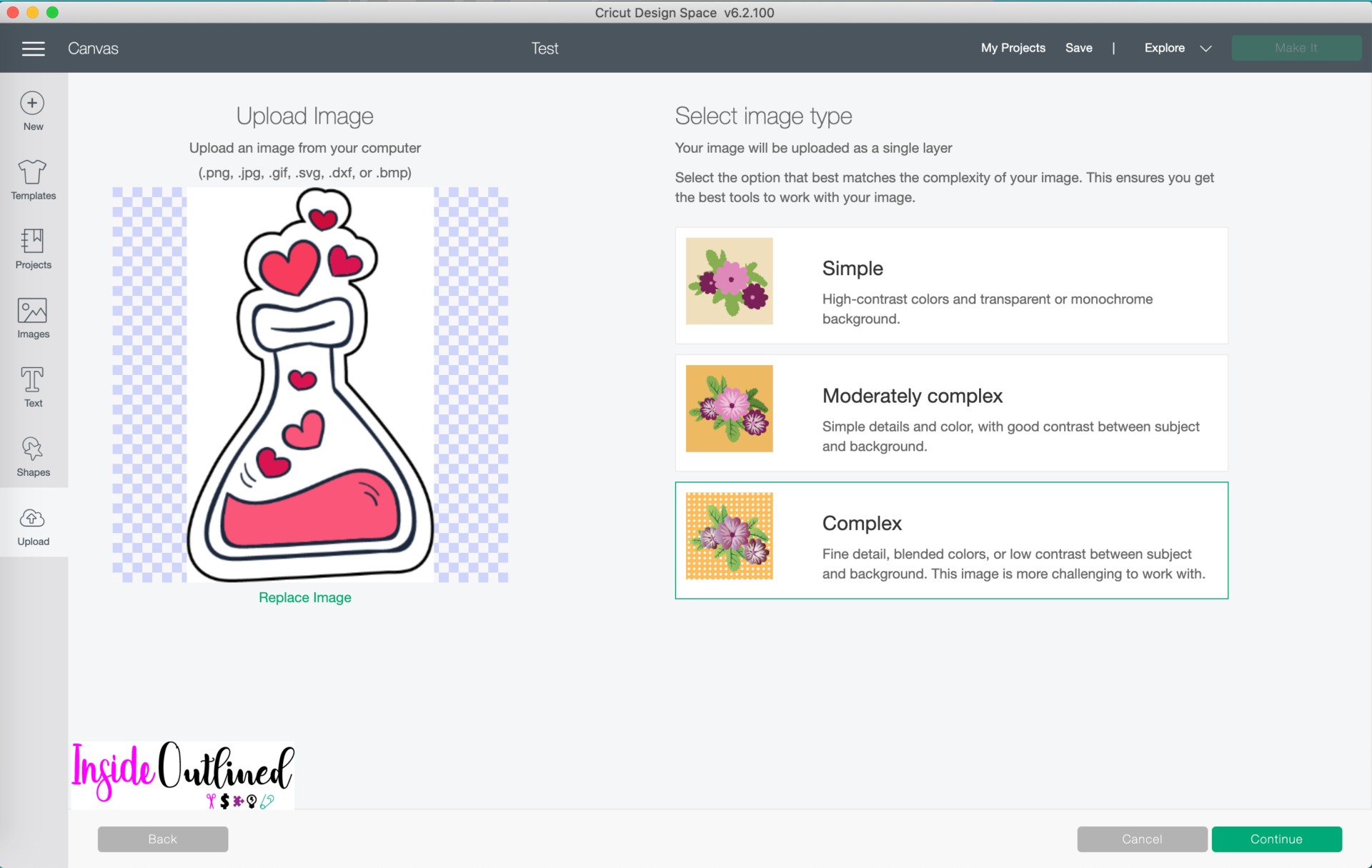This screenshot has height=868, width=1372.
Task: Return to the Canvas view
Action: [93, 48]
